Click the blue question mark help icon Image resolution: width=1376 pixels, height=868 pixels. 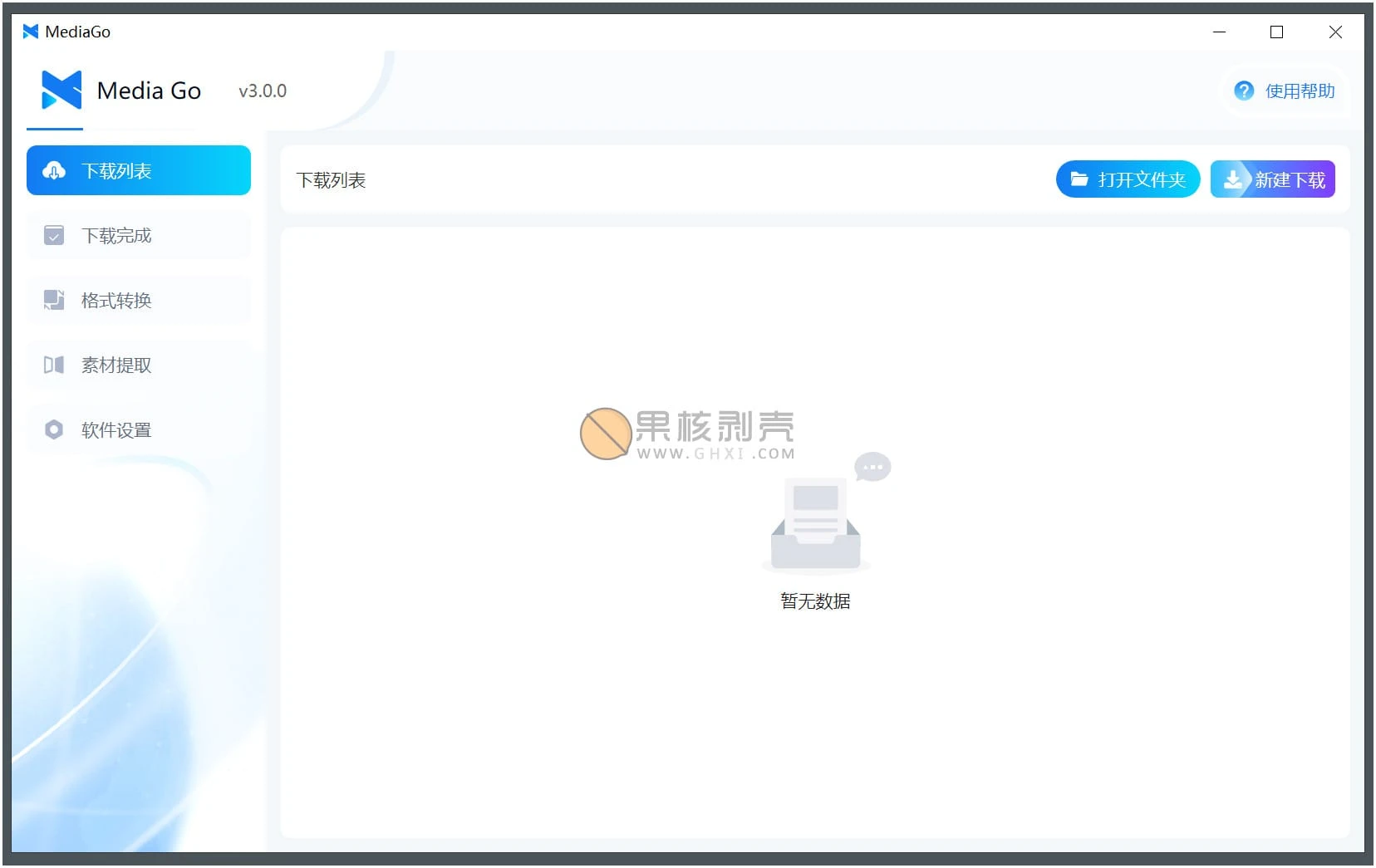[1243, 91]
